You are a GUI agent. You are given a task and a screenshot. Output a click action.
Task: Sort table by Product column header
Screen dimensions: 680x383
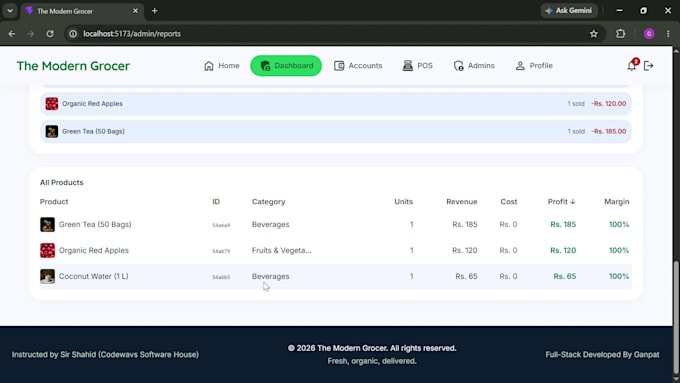pyautogui.click(x=54, y=202)
